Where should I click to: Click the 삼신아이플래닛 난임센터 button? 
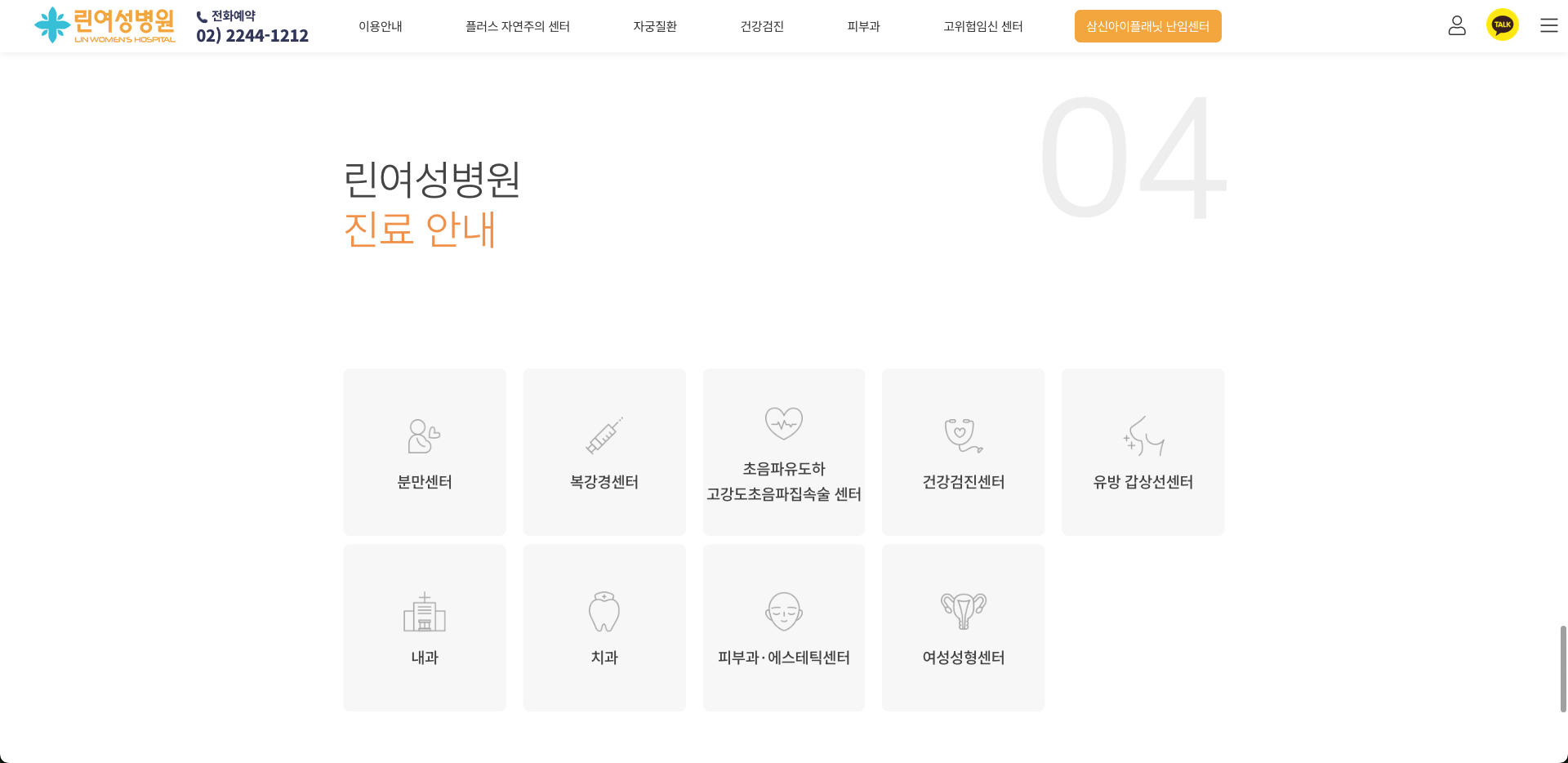point(1148,26)
